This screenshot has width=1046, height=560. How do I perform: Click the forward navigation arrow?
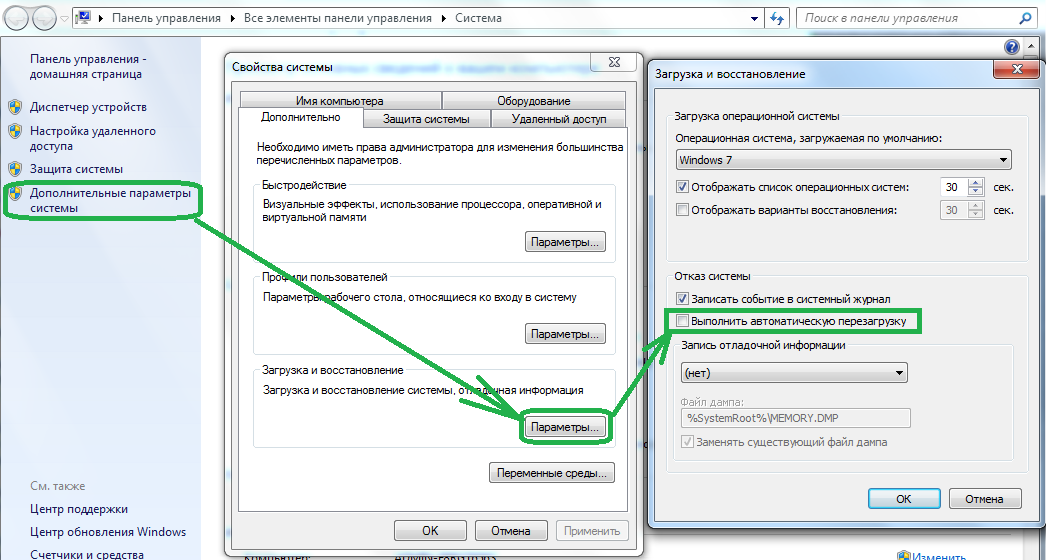43,19
